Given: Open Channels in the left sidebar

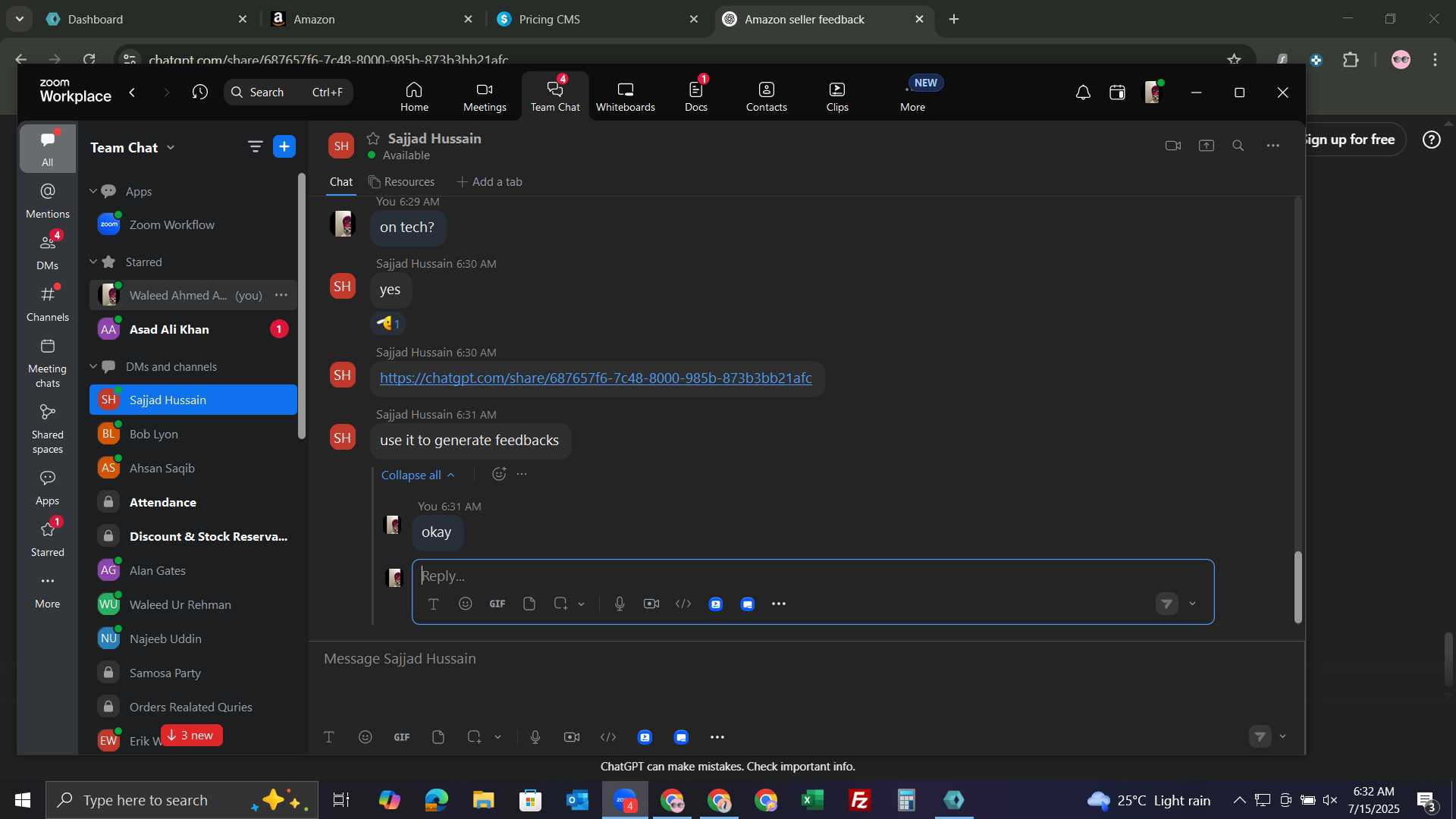Looking at the screenshot, I should 48,303.
